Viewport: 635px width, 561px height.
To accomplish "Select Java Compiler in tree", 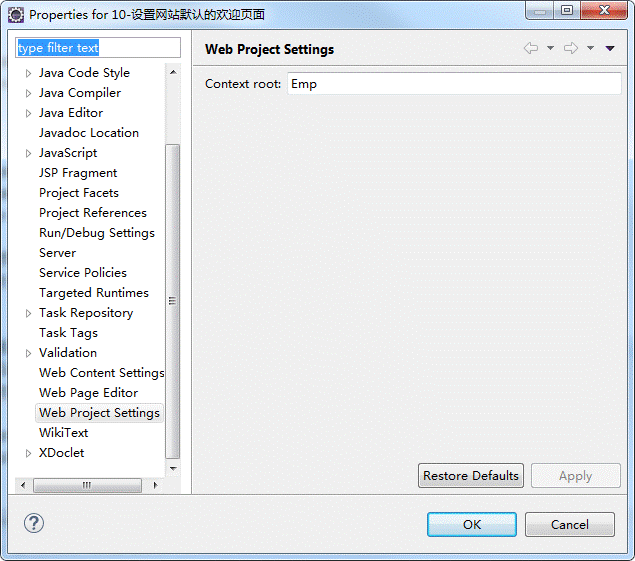I will (80, 93).
